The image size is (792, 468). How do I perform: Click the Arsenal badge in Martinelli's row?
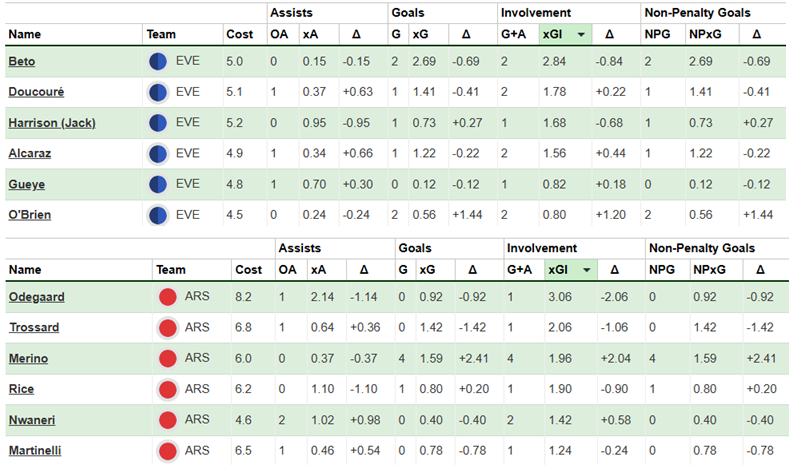tap(167, 450)
